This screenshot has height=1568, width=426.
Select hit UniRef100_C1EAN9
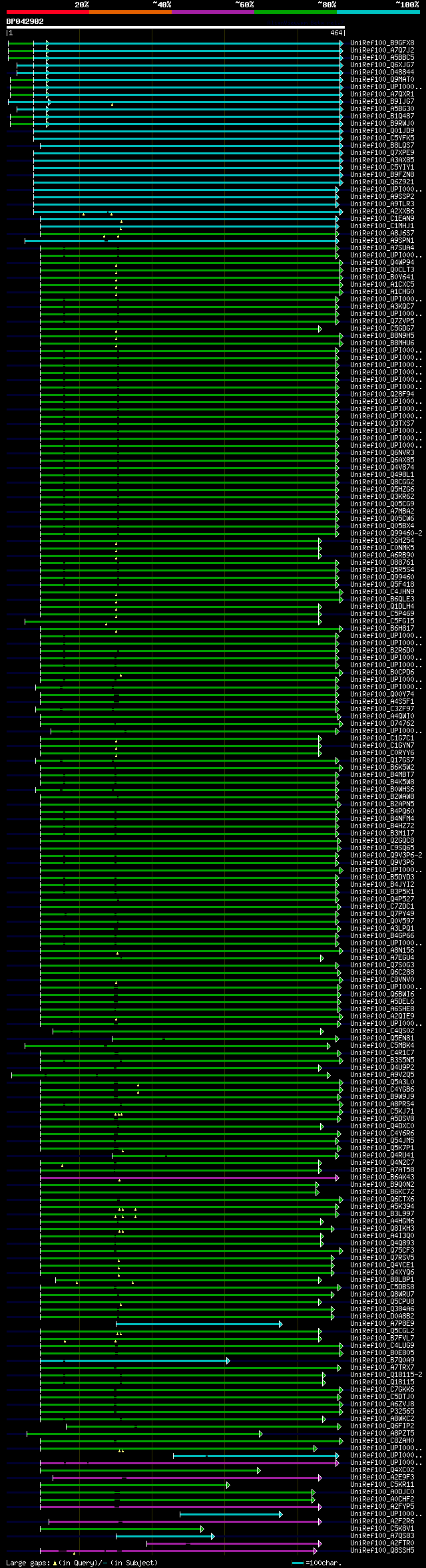382,218
